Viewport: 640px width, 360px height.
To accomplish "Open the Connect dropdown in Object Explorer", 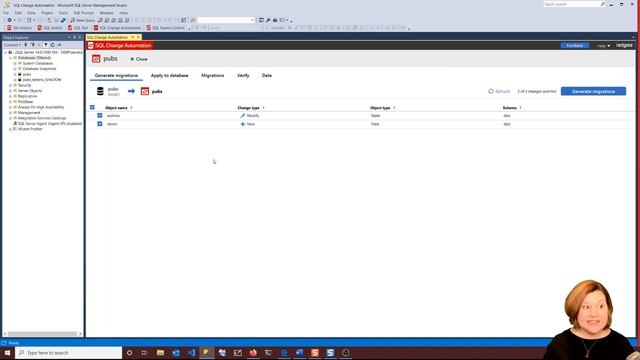I will [12, 45].
